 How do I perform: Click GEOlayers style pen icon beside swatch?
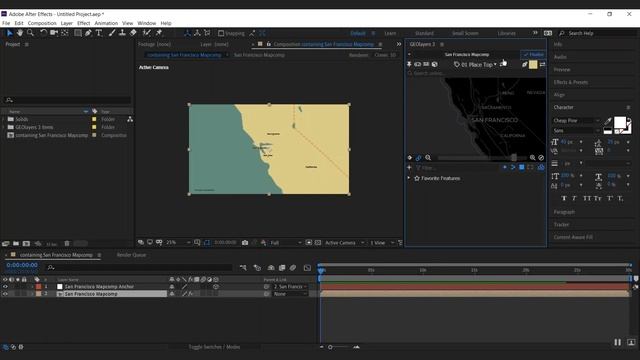coord(525,64)
